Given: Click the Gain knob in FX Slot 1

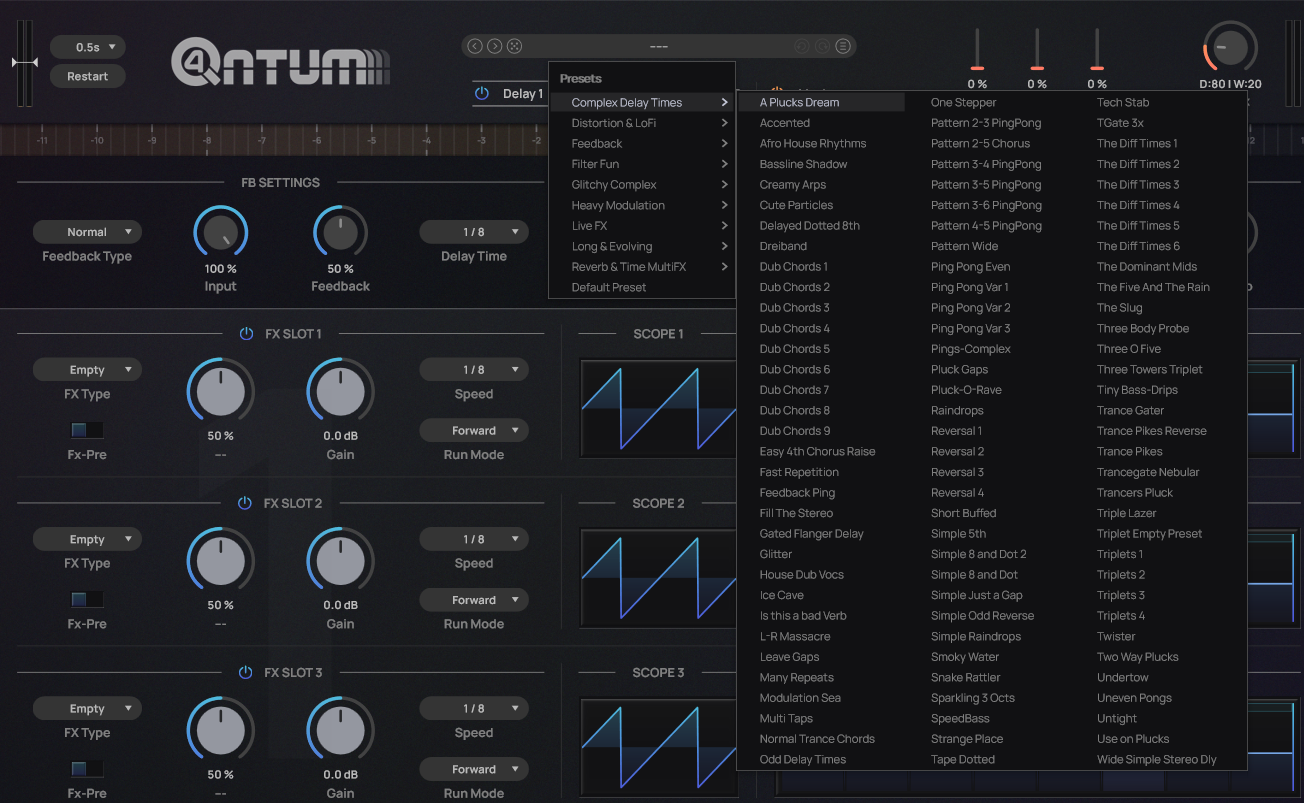Looking at the screenshot, I should click(340, 391).
